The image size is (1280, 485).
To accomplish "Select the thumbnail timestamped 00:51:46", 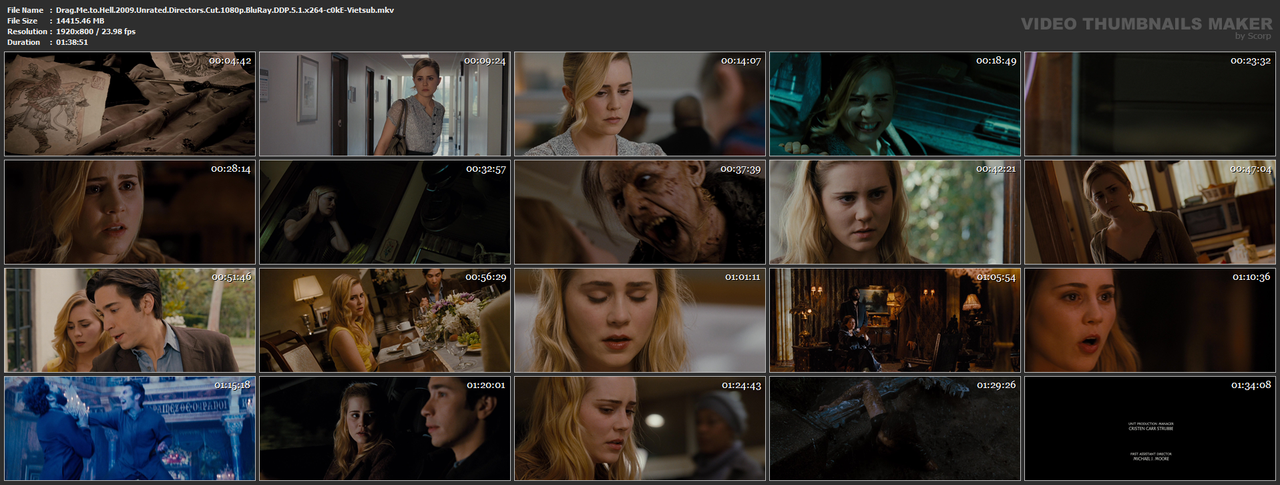I will pyautogui.click(x=130, y=320).
